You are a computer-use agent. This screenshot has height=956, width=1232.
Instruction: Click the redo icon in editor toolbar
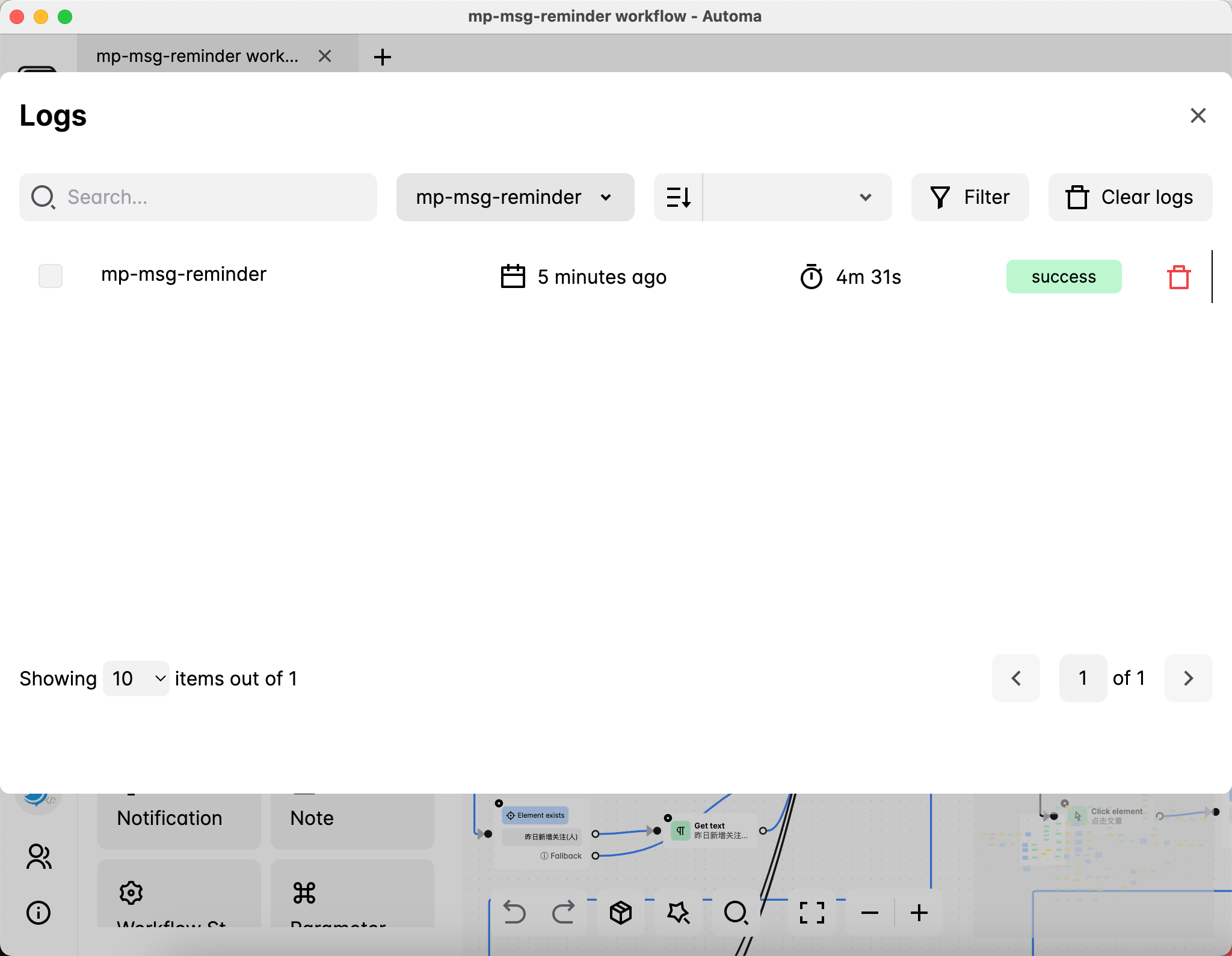563,913
